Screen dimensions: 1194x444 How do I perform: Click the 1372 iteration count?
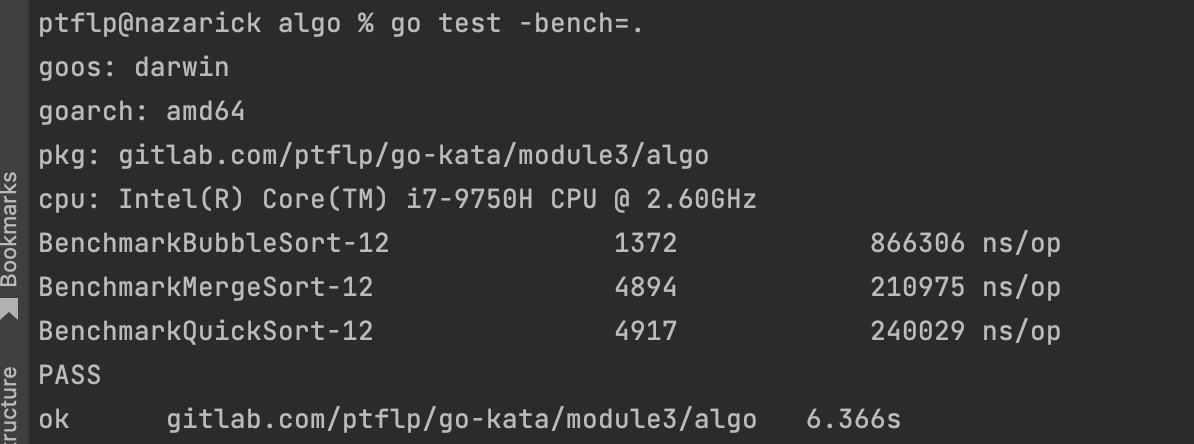645,243
